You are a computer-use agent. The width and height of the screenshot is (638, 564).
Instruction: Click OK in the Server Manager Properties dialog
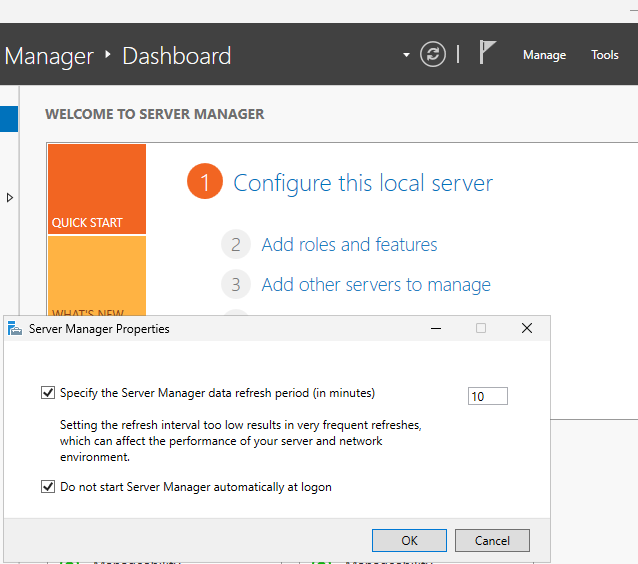(x=409, y=540)
